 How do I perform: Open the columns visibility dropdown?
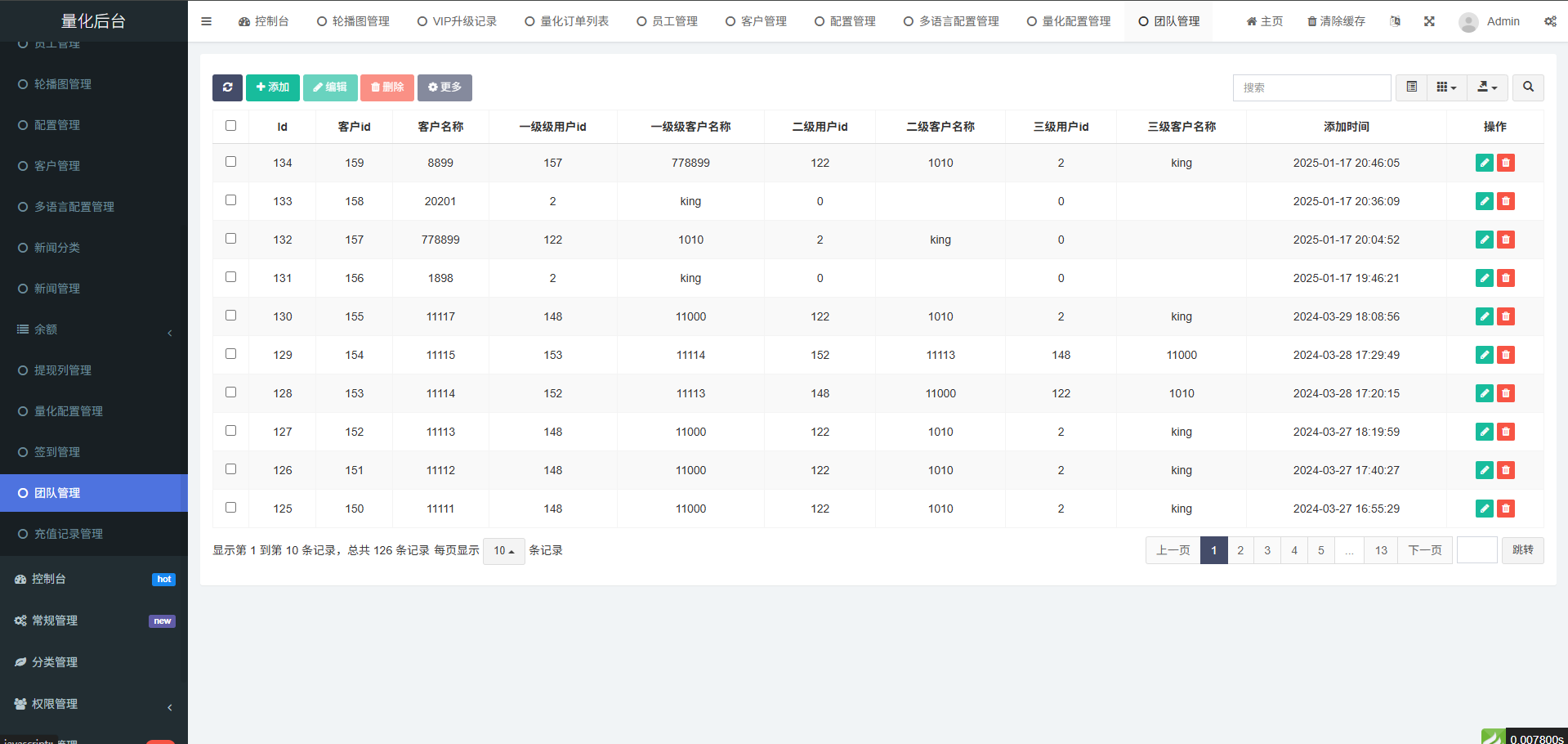pyautogui.click(x=1446, y=87)
